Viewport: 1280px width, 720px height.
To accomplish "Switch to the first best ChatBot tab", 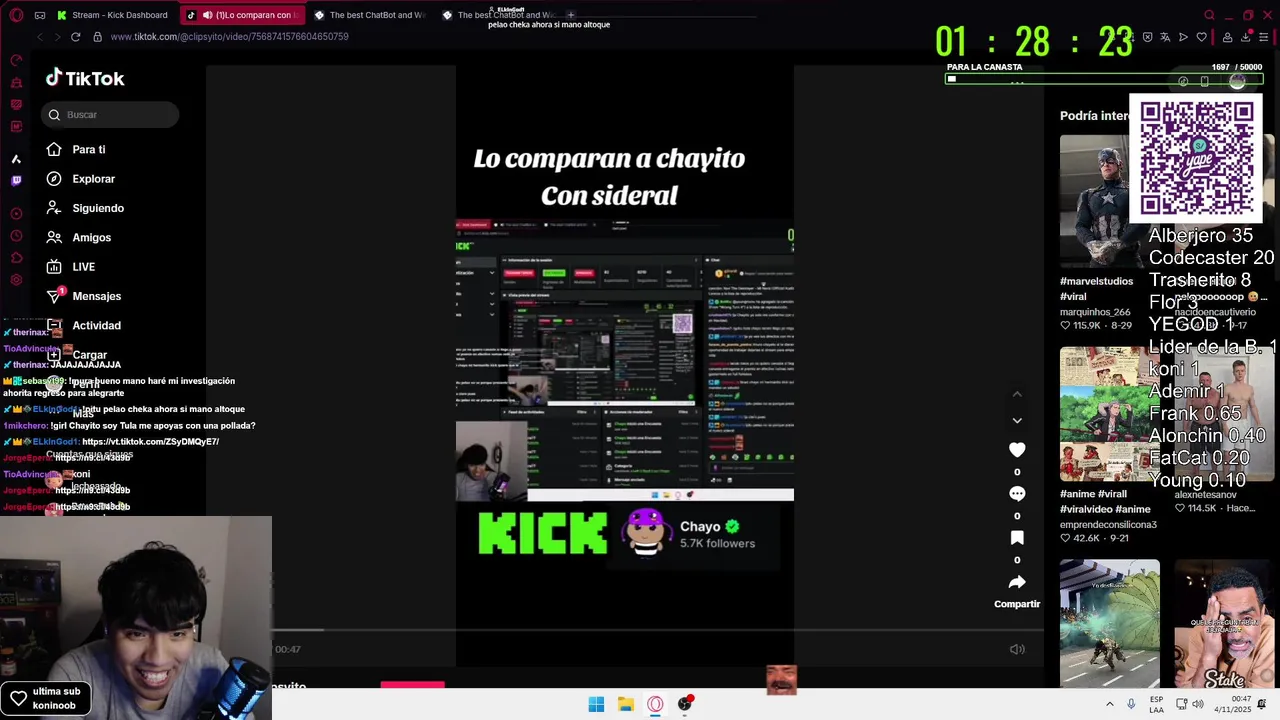I will coord(370,15).
